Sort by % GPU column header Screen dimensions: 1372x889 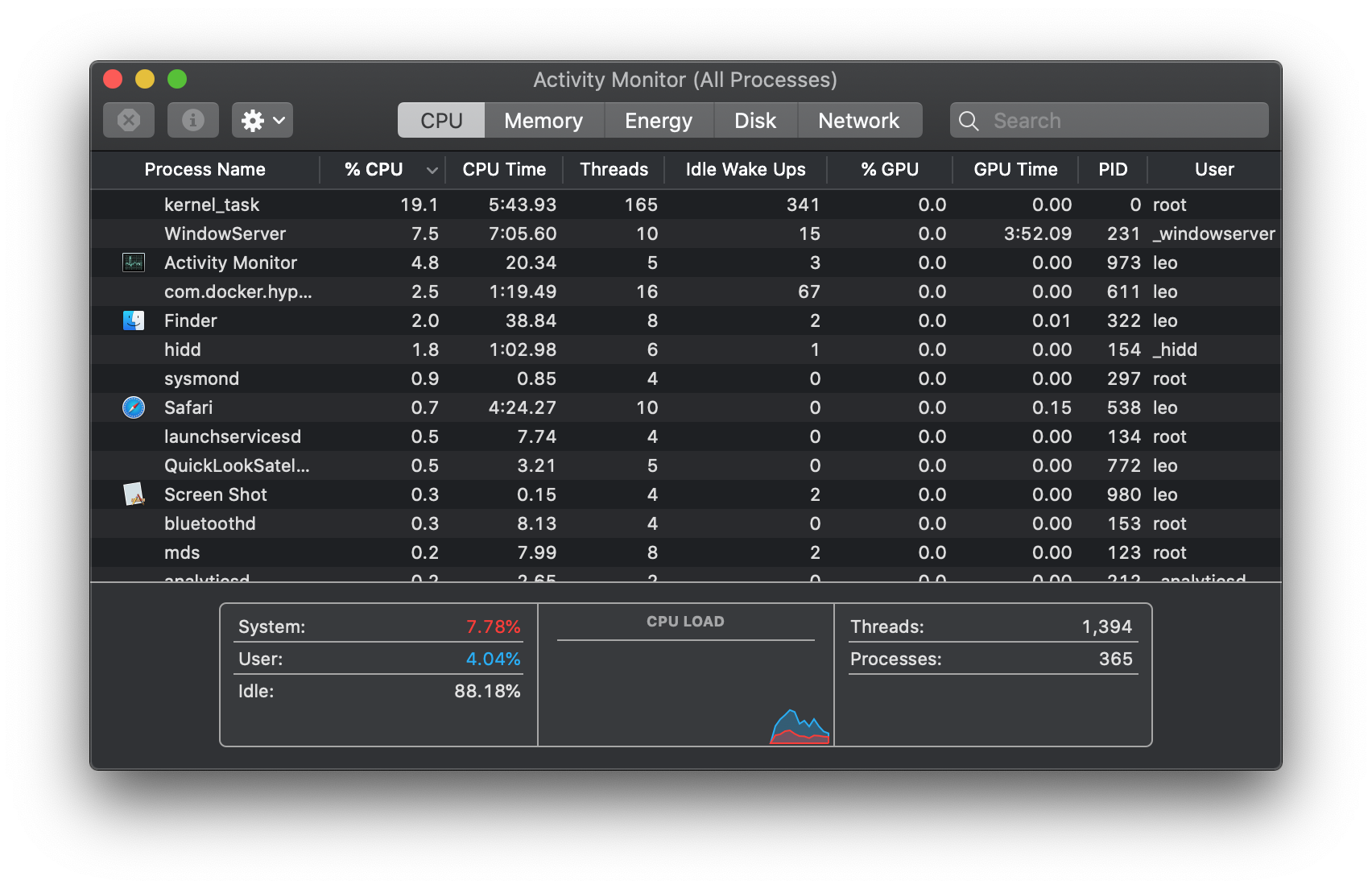[x=890, y=169]
